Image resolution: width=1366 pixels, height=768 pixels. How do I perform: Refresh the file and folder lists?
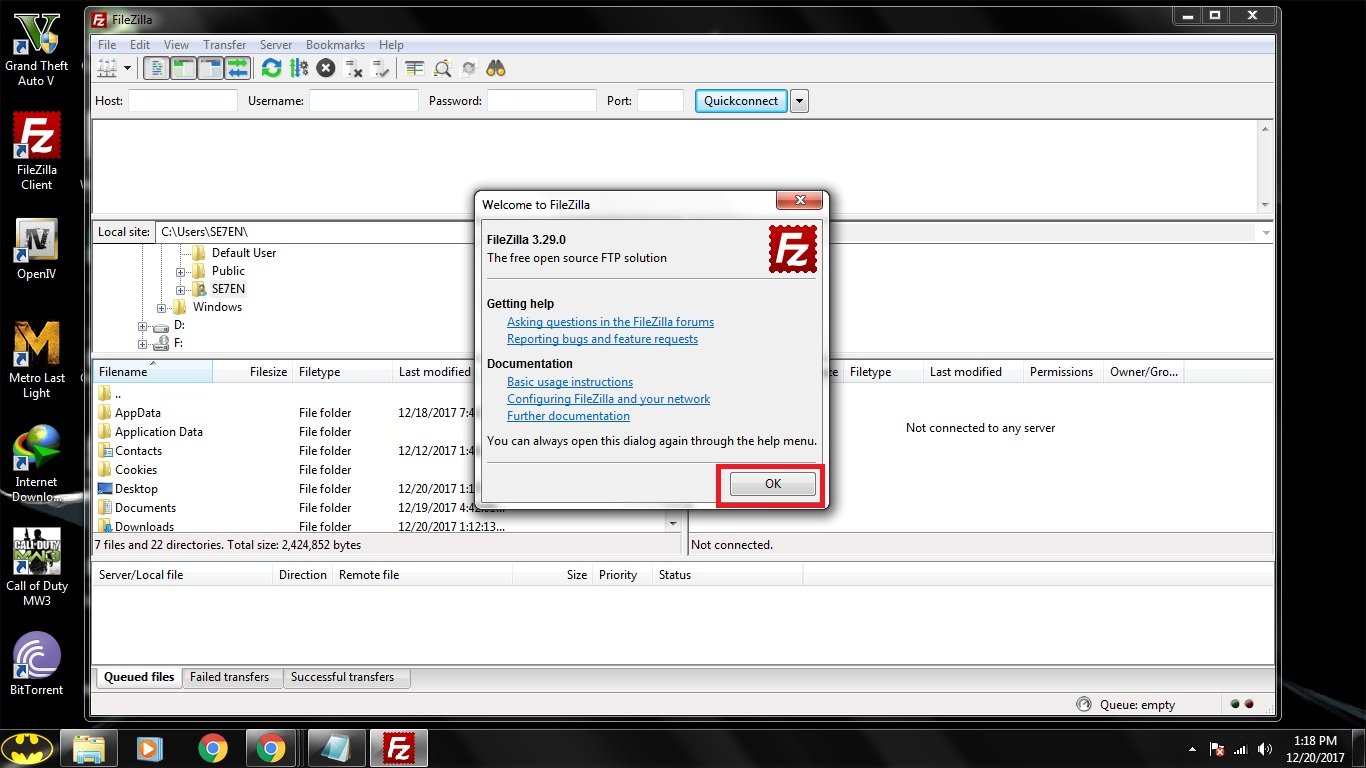tap(271, 68)
